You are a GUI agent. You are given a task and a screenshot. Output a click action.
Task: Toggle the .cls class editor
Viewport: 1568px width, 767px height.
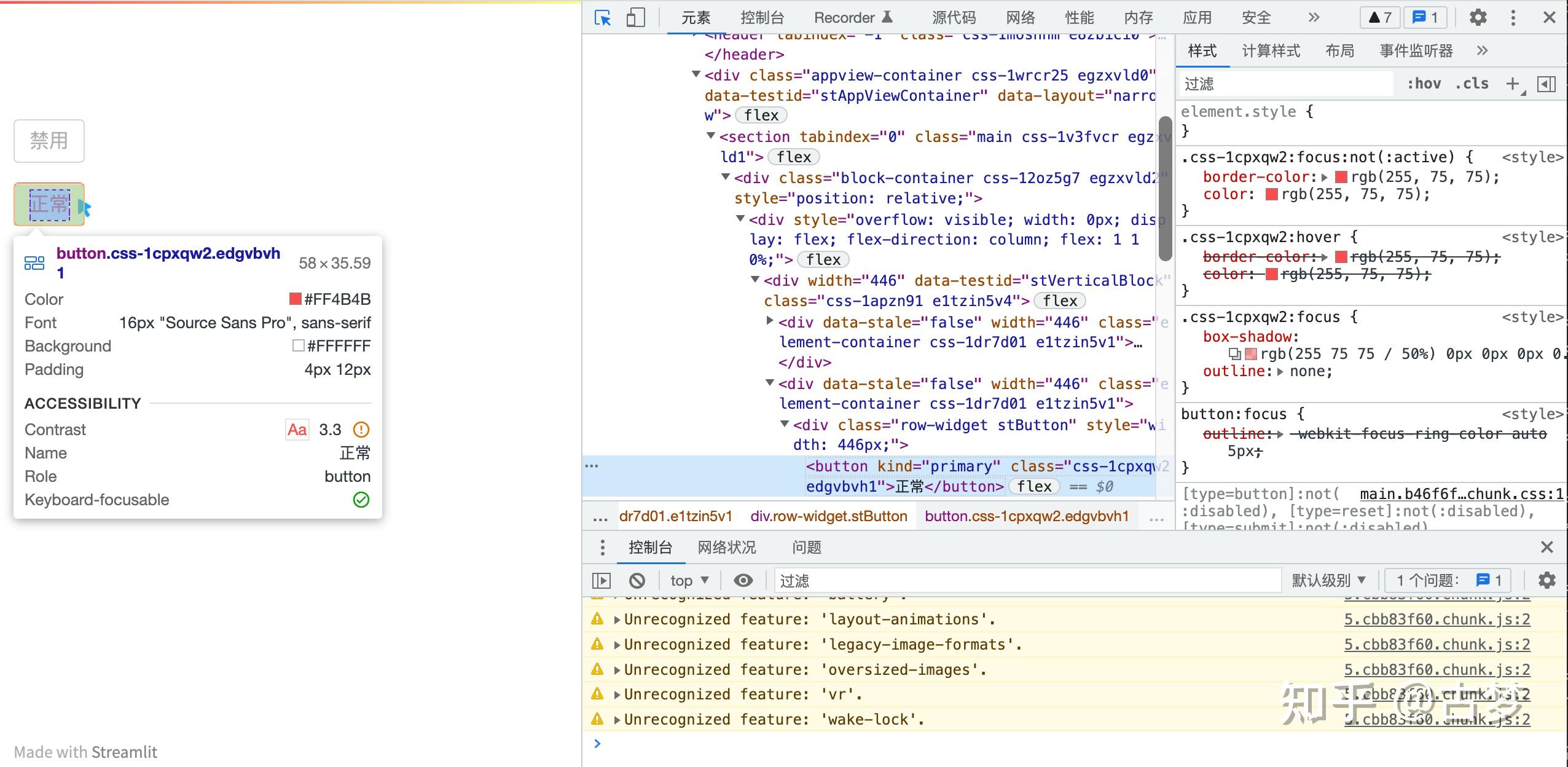coord(1472,84)
